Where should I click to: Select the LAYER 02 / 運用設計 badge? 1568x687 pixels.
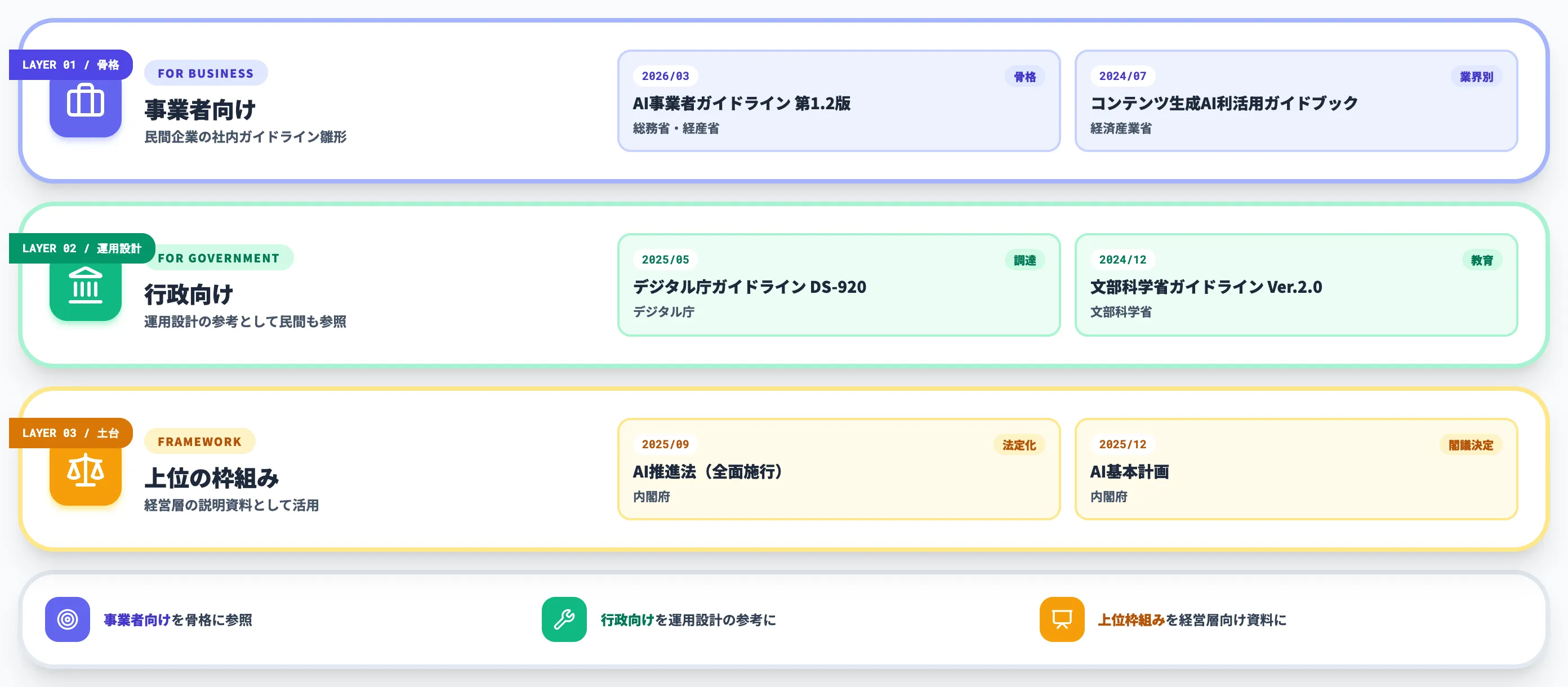pyautogui.click(x=82, y=248)
